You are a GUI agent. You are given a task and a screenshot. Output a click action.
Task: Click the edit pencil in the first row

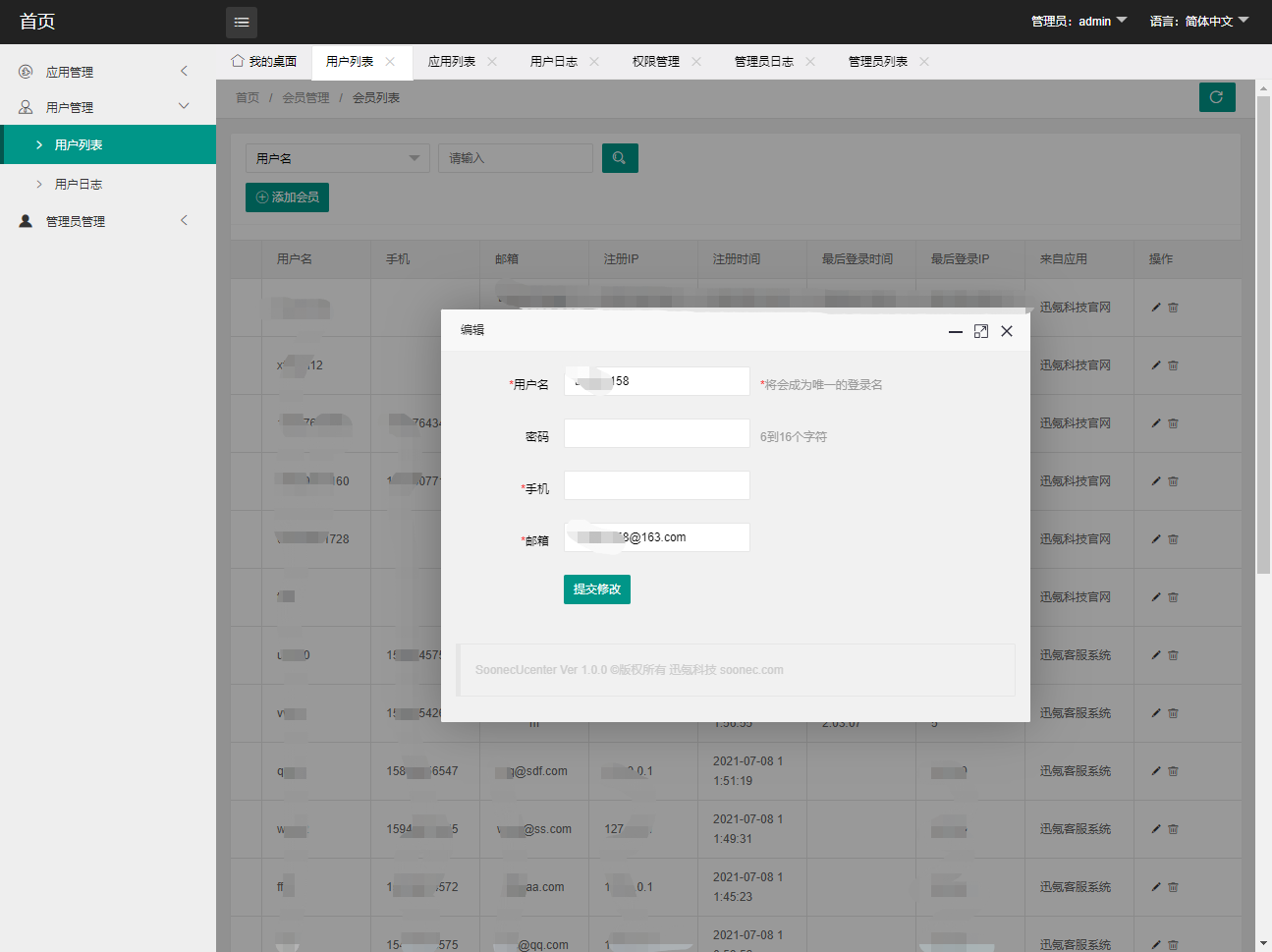[1156, 308]
